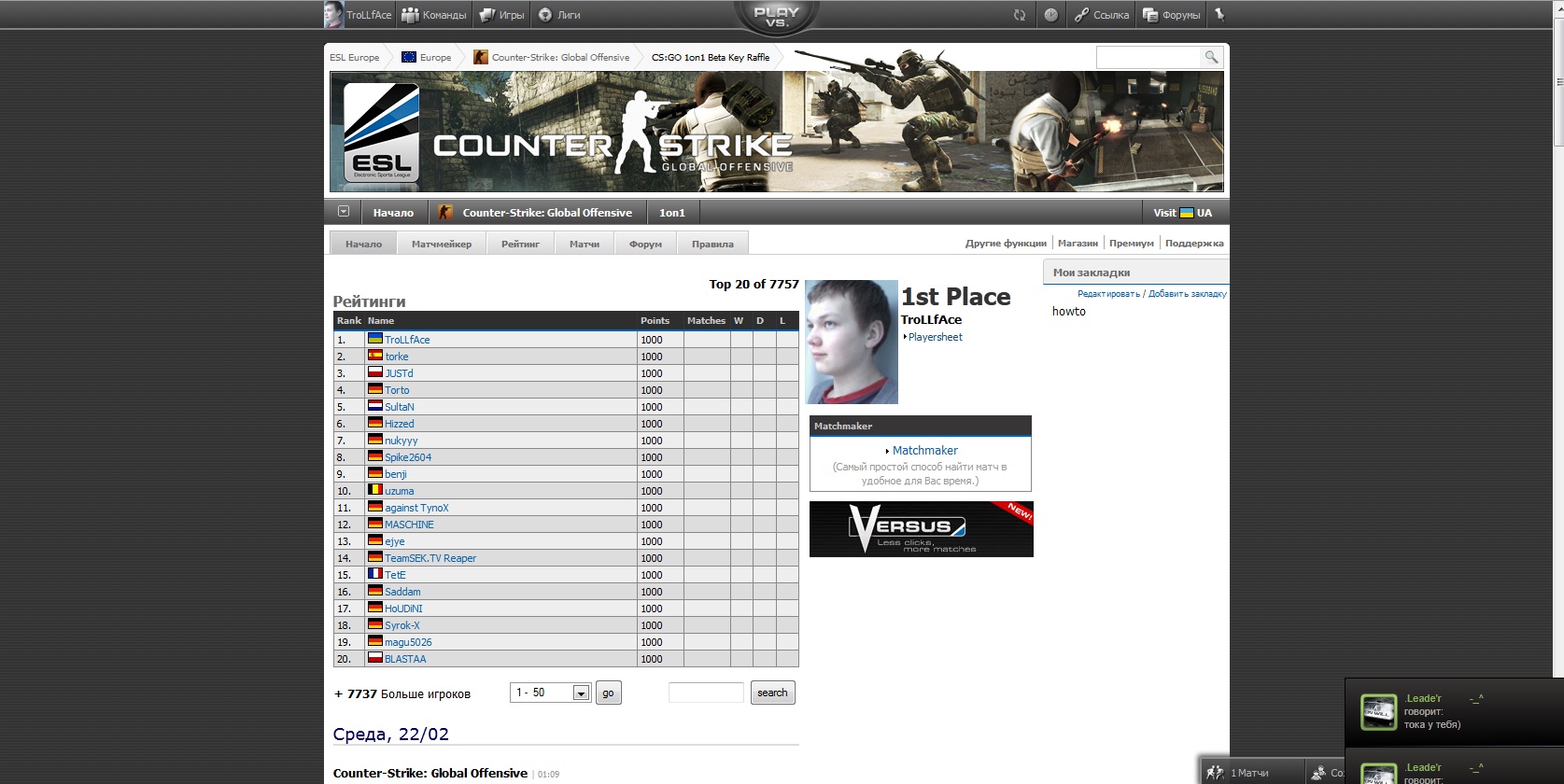Image resolution: width=1564 pixels, height=784 pixels.
Task: Open the Магазин shop link
Action: (1078, 244)
